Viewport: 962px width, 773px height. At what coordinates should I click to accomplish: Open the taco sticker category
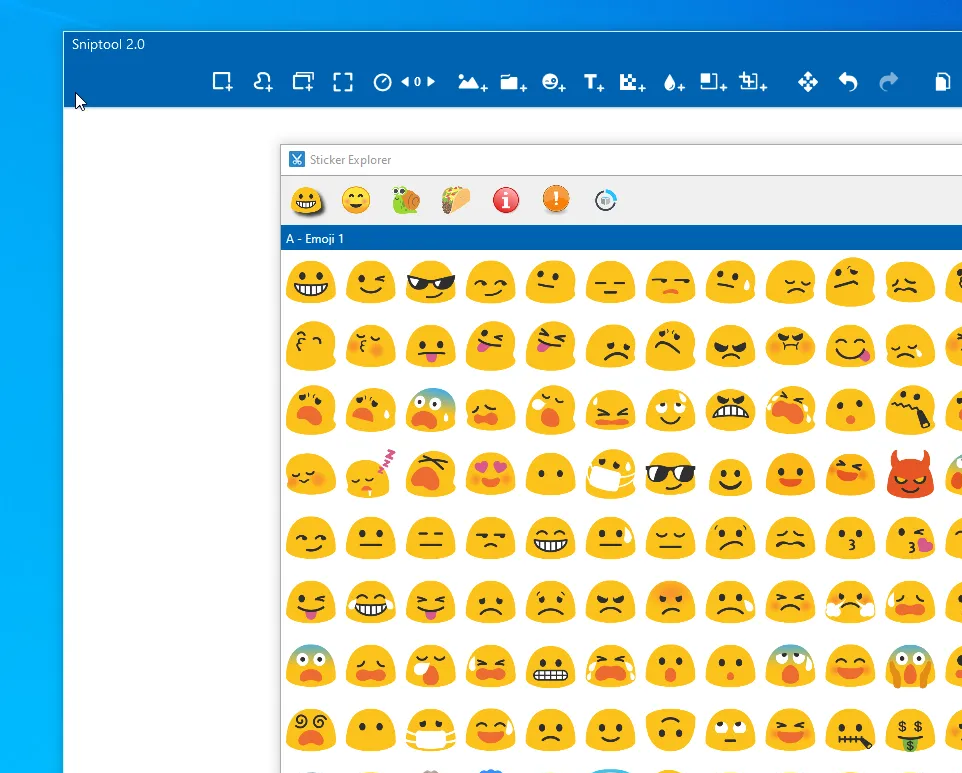tap(456, 200)
